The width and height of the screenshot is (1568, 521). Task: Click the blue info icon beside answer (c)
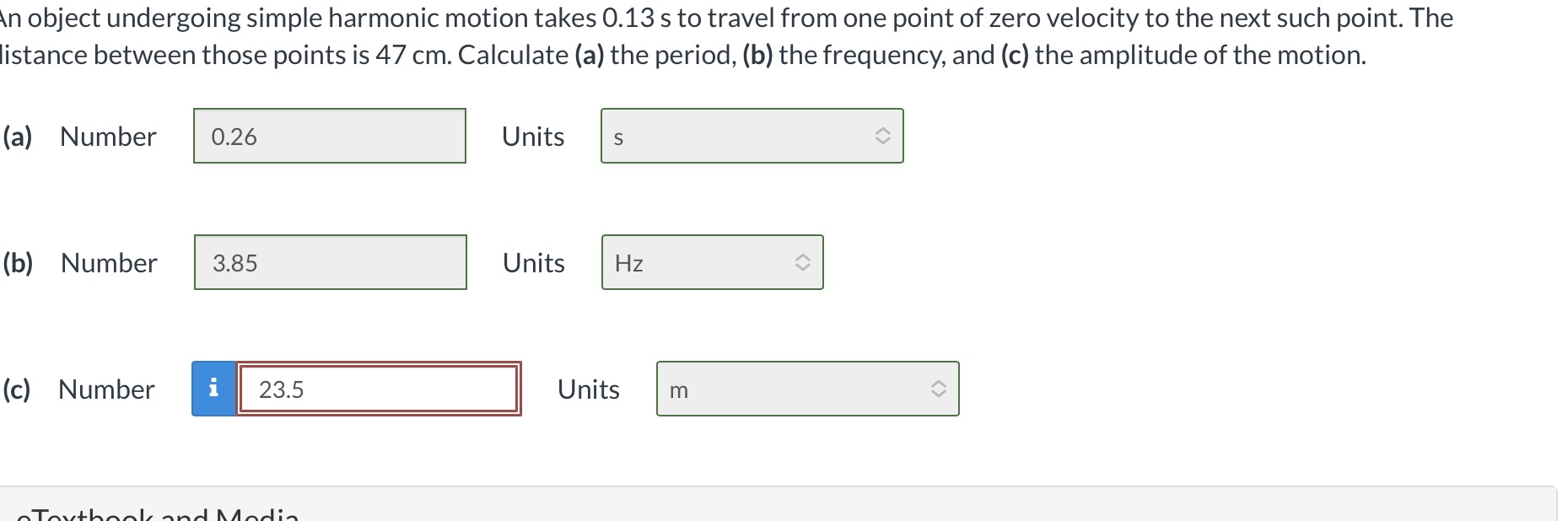point(213,389)
